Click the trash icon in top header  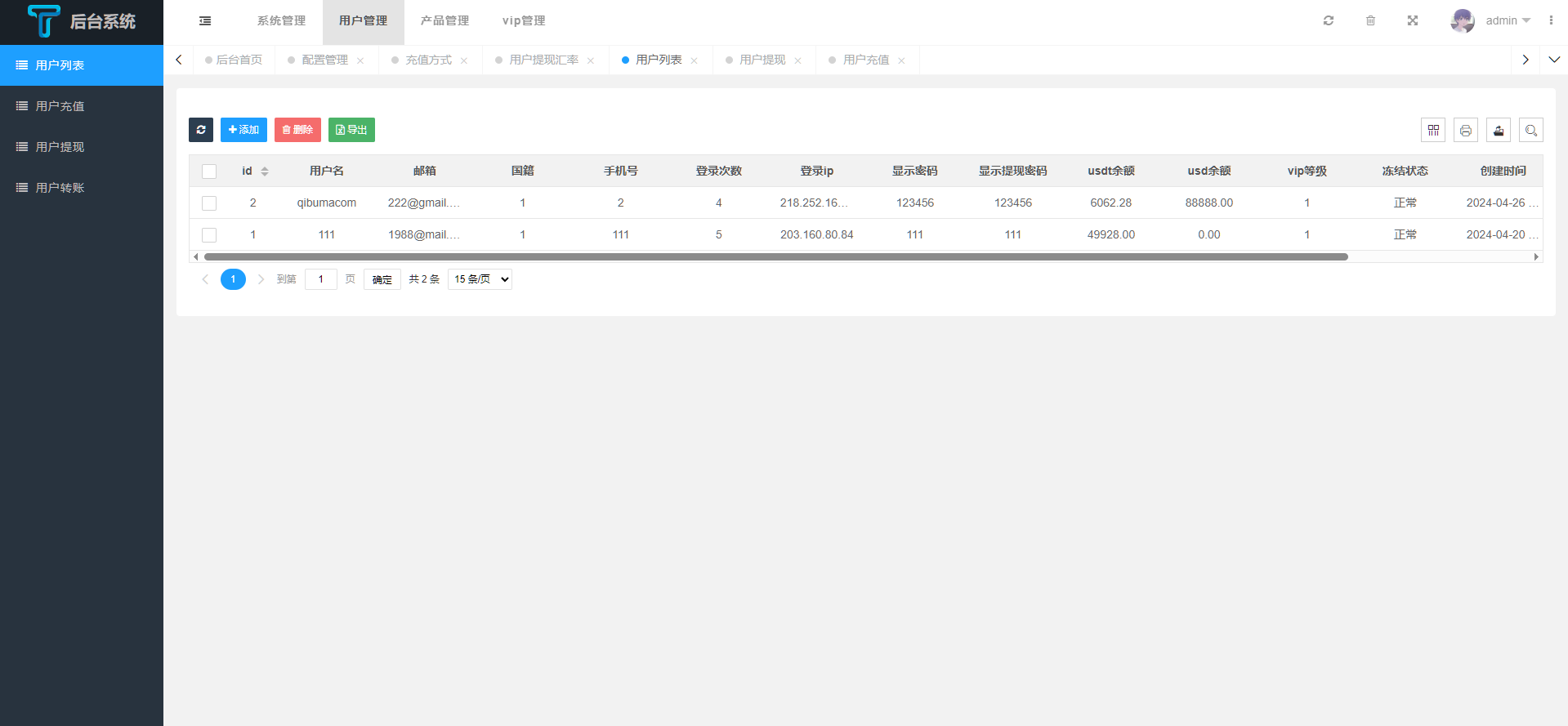point(1371,21)
